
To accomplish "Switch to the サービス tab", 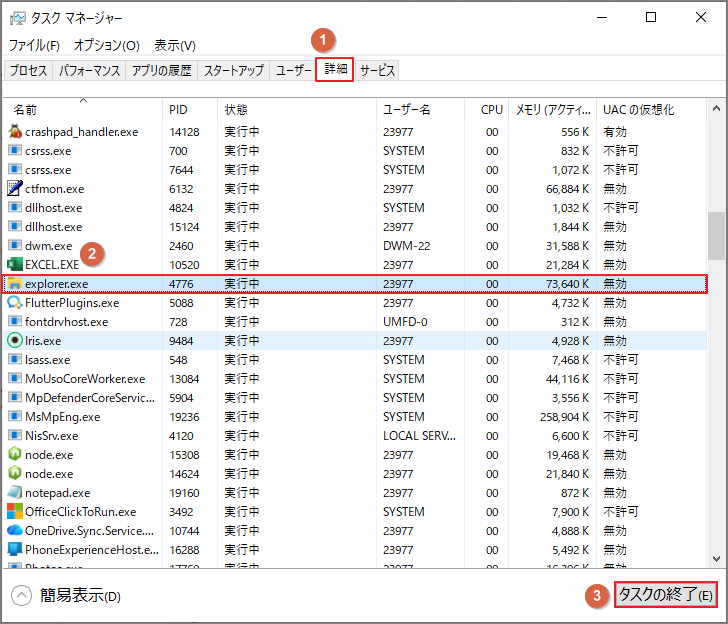I will (377, 71).
